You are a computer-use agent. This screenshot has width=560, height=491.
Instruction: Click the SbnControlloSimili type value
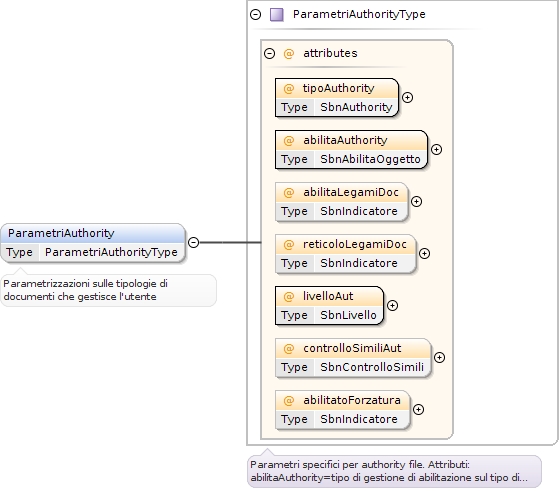click(372, 367)
